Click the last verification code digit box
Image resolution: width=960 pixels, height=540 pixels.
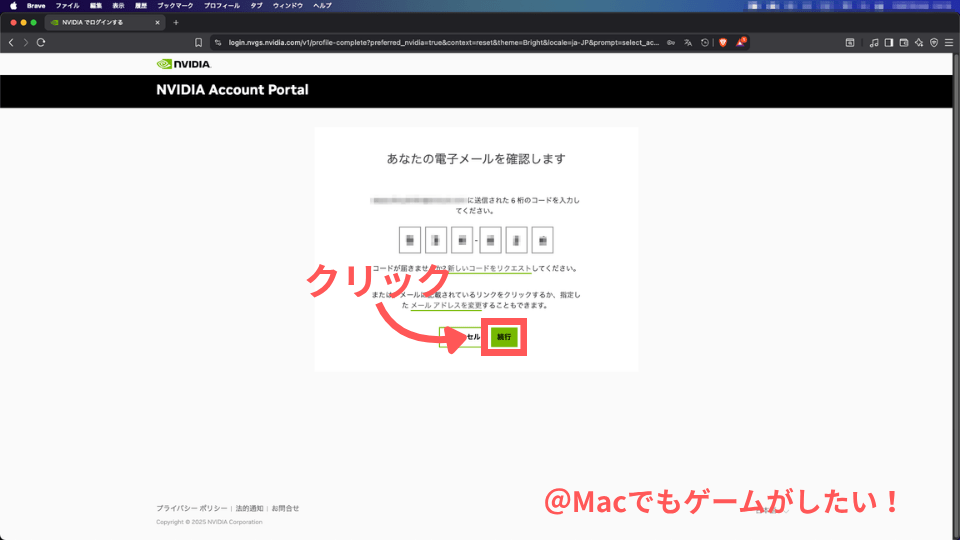(x=542, y=240)
